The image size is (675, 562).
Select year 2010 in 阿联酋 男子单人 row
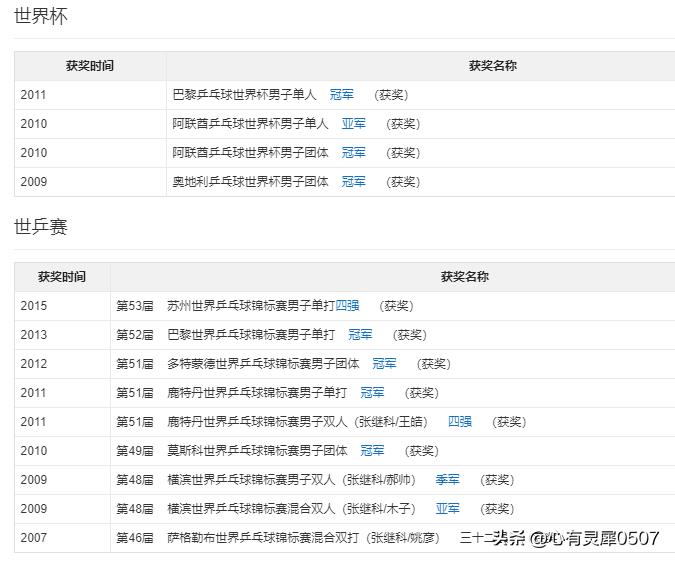click(x=34, y=124)
